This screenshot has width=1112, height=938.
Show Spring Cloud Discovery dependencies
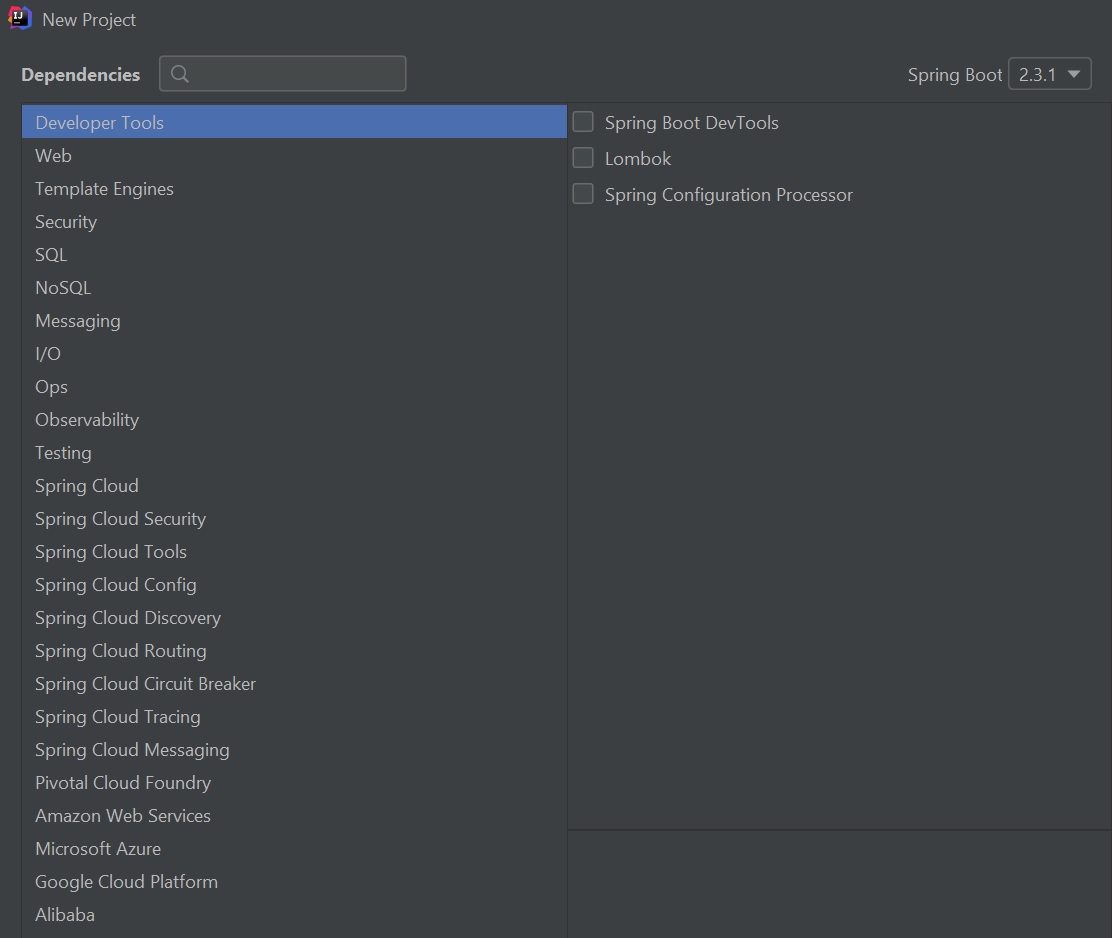[x=294, y=618]
